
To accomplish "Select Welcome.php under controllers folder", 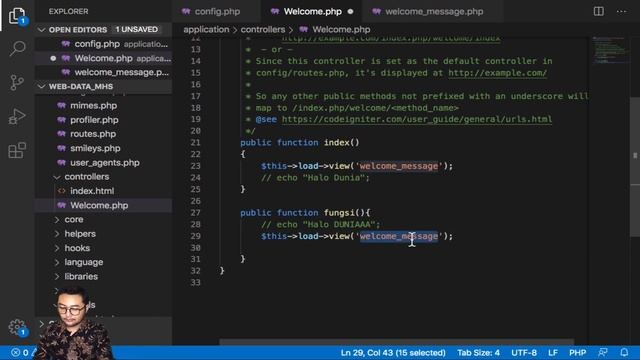I will click(104, 205).
